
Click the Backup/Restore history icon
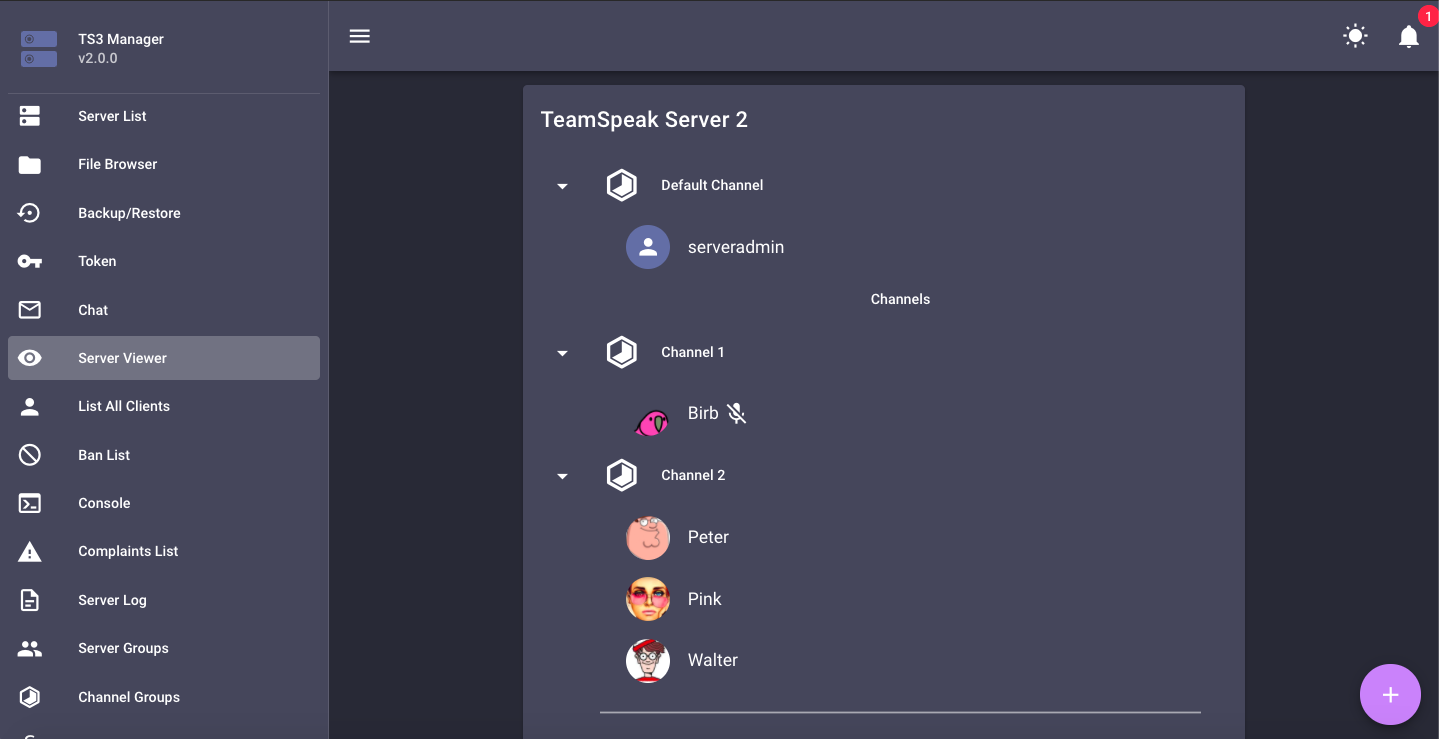(30, 213)
